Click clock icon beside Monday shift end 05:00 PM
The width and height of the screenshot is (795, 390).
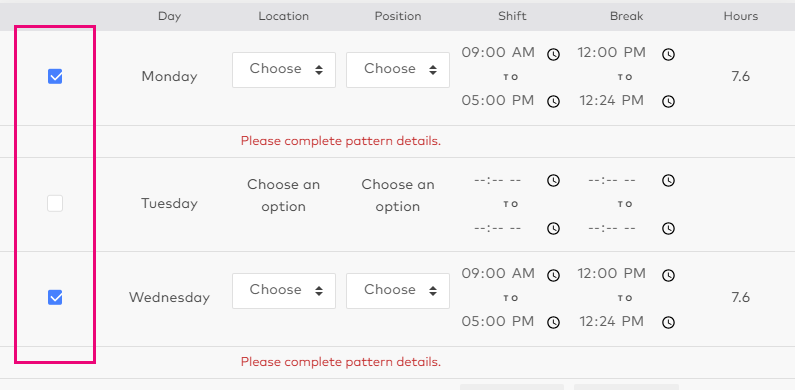coord(553,102)
